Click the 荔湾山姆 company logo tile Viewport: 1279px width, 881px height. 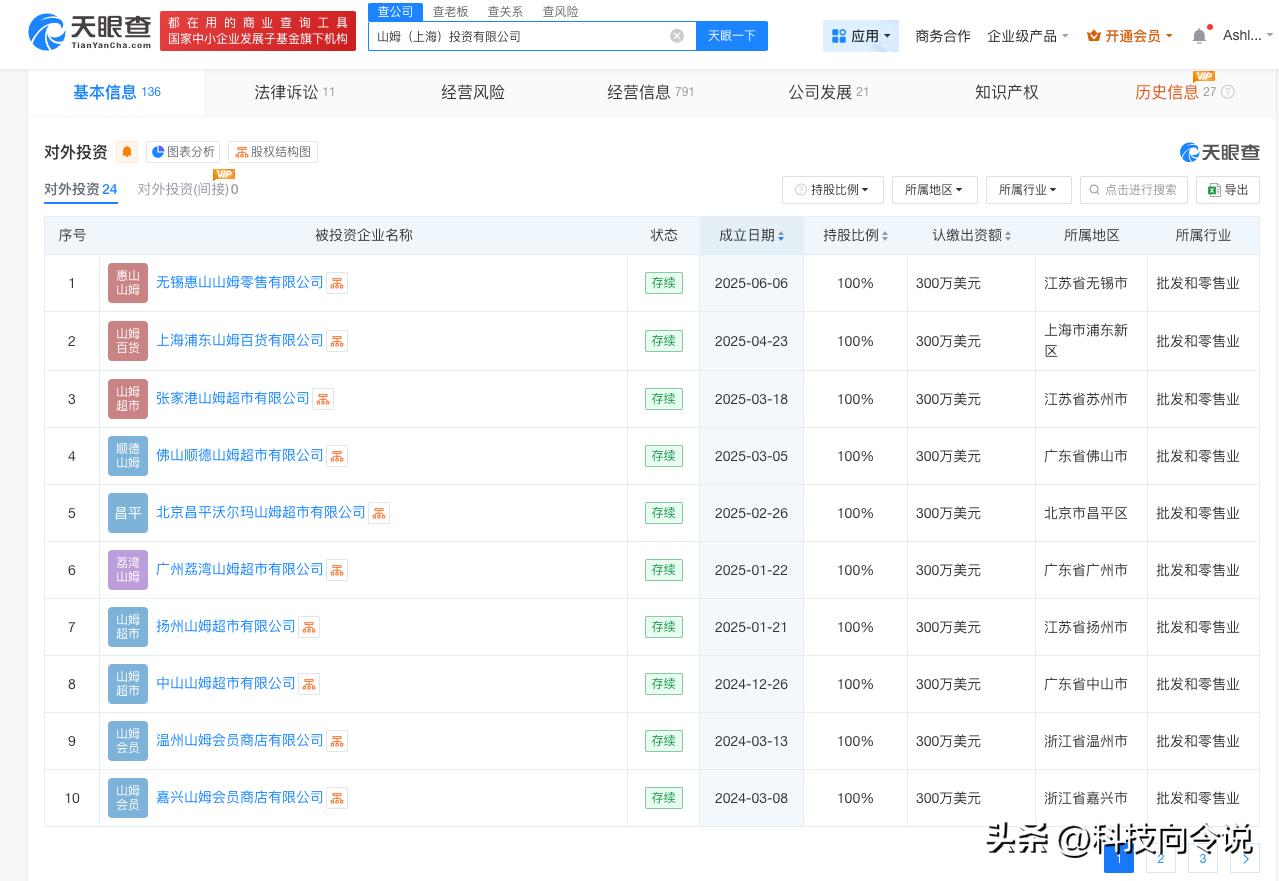coord(128,570)
